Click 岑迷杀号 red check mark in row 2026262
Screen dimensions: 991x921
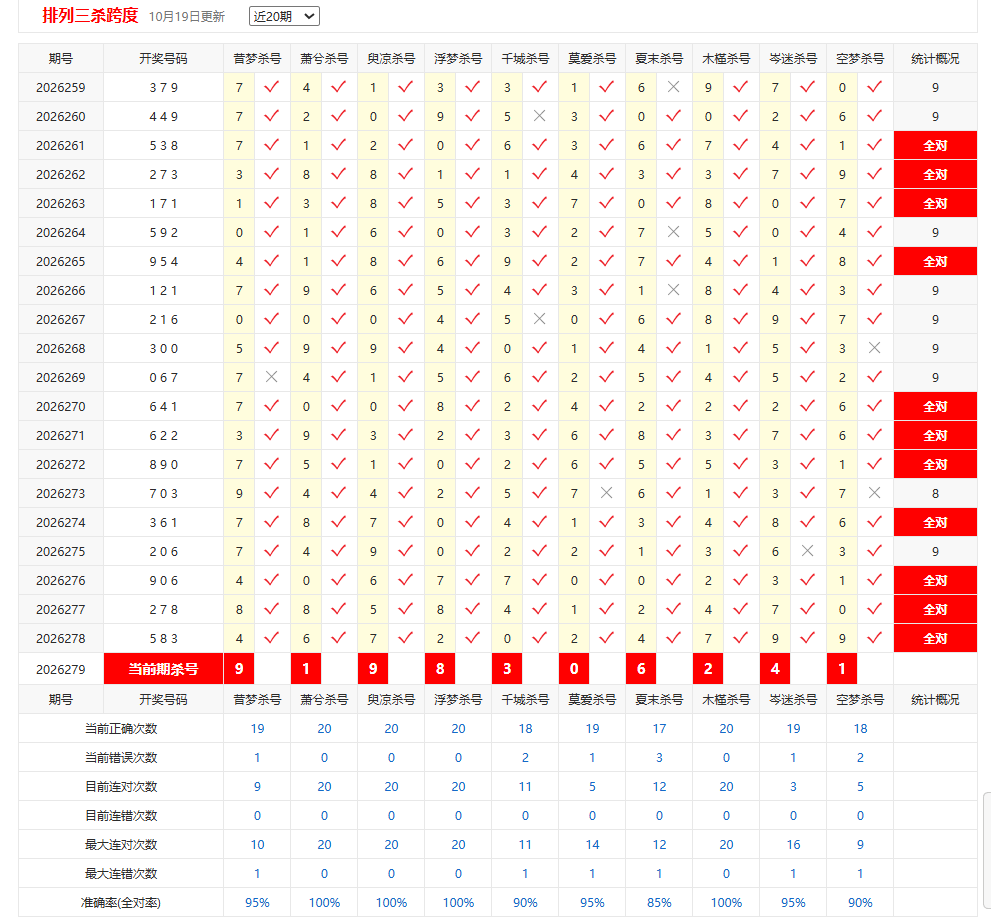coord(808,174)
